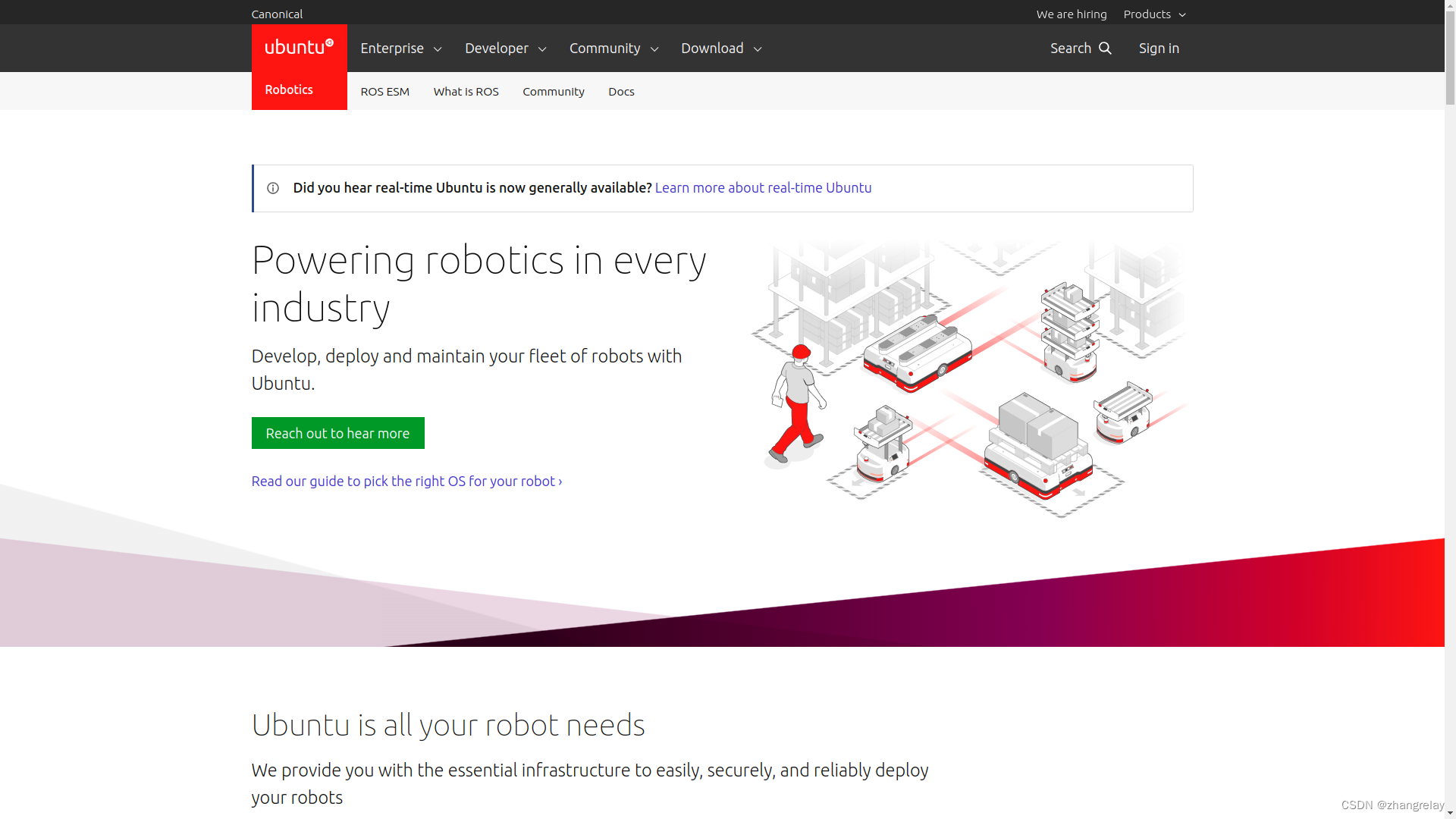The width and height of the screenshot is (1456, 819).
Task: Open Learn more about real-time Ubuntu link
Action: 763,188
